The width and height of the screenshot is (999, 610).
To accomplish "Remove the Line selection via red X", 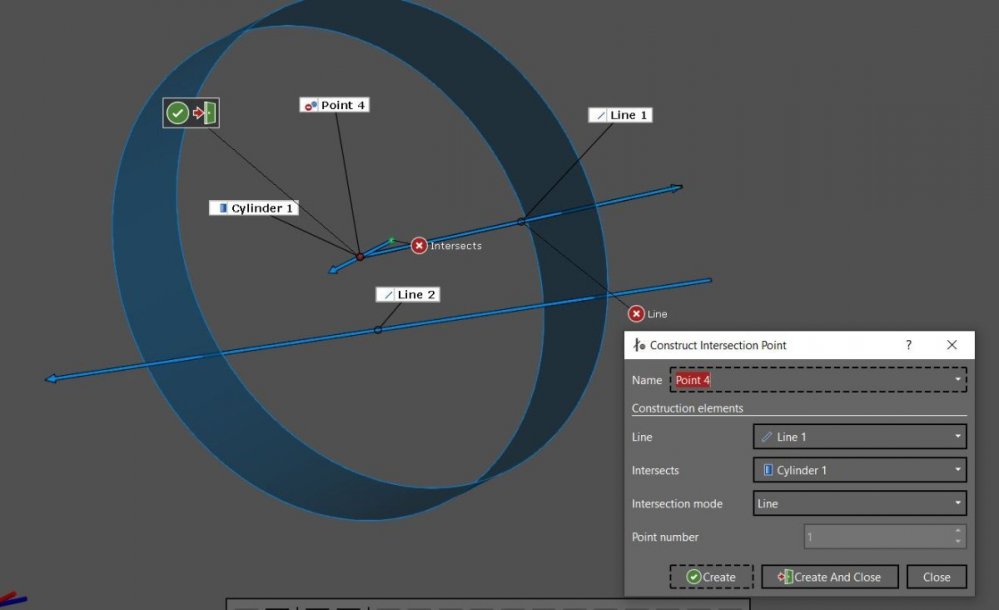I will 636,314.
